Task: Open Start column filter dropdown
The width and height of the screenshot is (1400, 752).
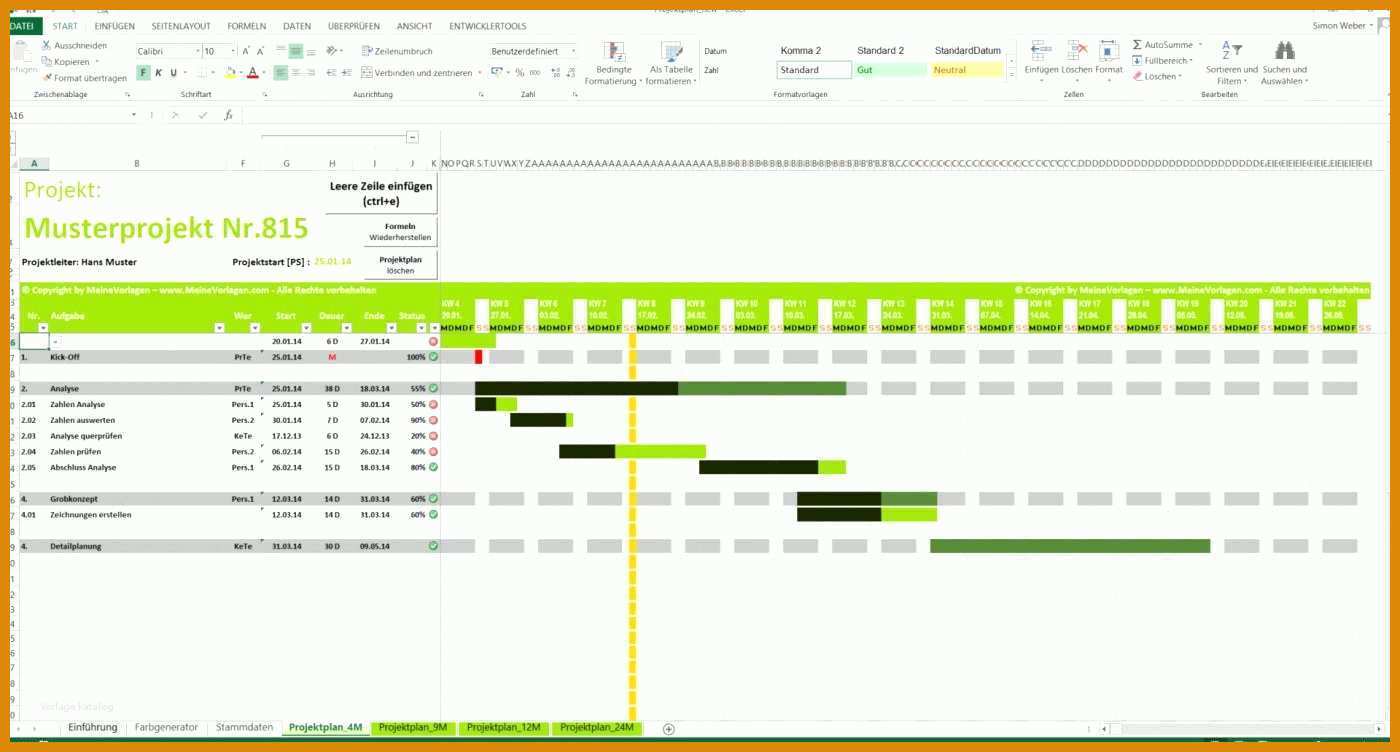Action: click(x=305, y=328)
